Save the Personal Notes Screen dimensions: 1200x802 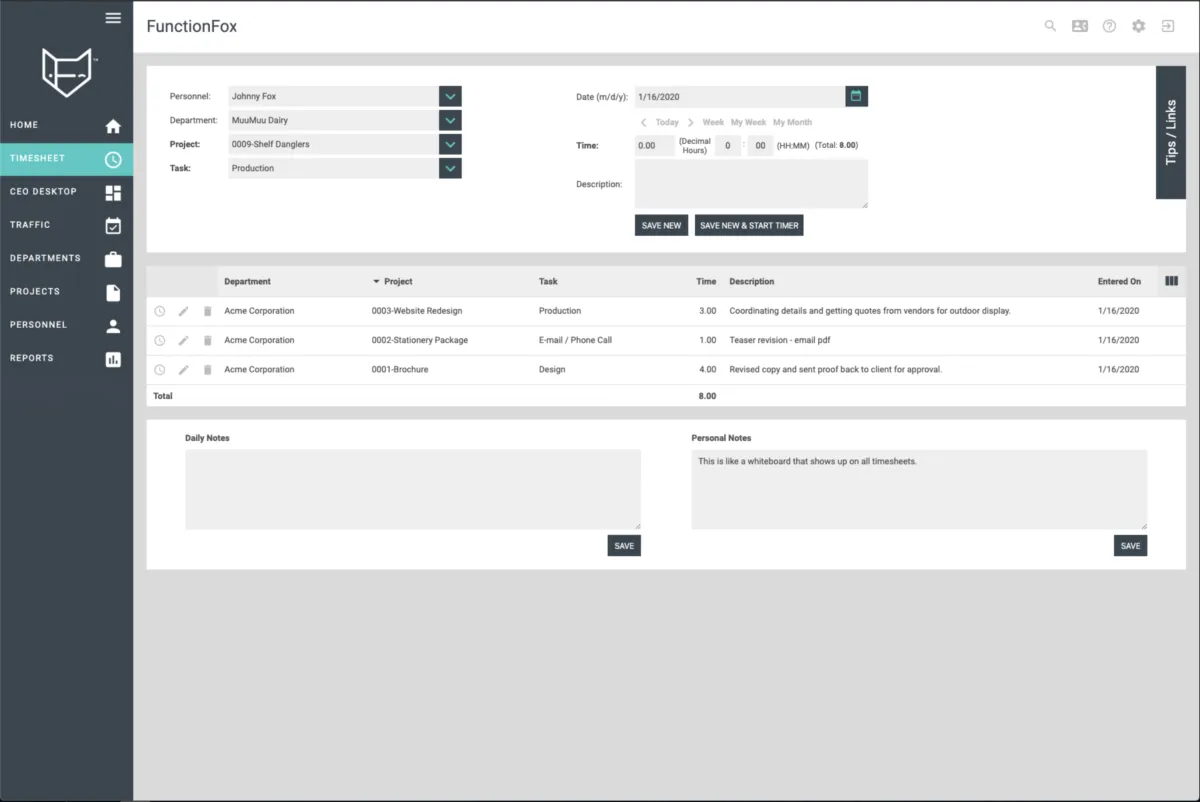1130,546
